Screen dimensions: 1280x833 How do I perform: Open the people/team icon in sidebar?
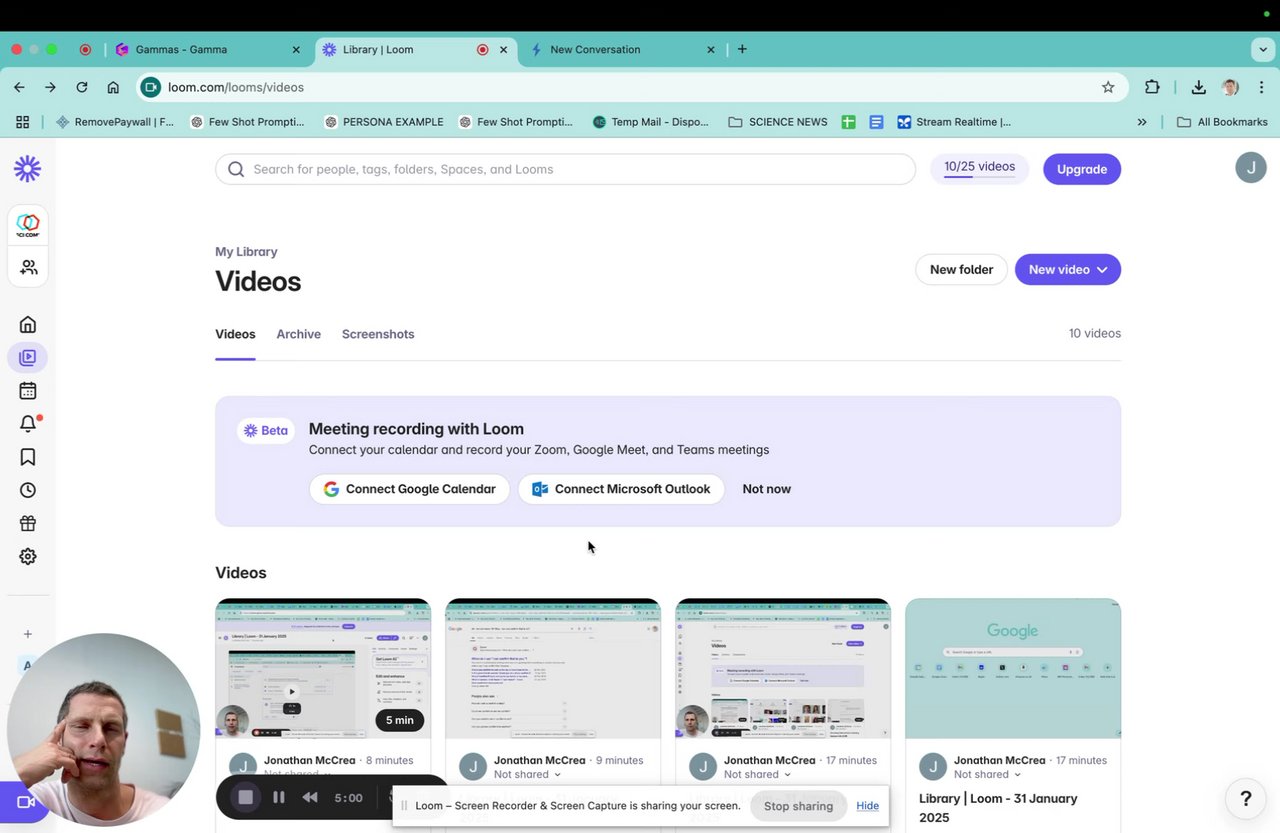(28, 267)
